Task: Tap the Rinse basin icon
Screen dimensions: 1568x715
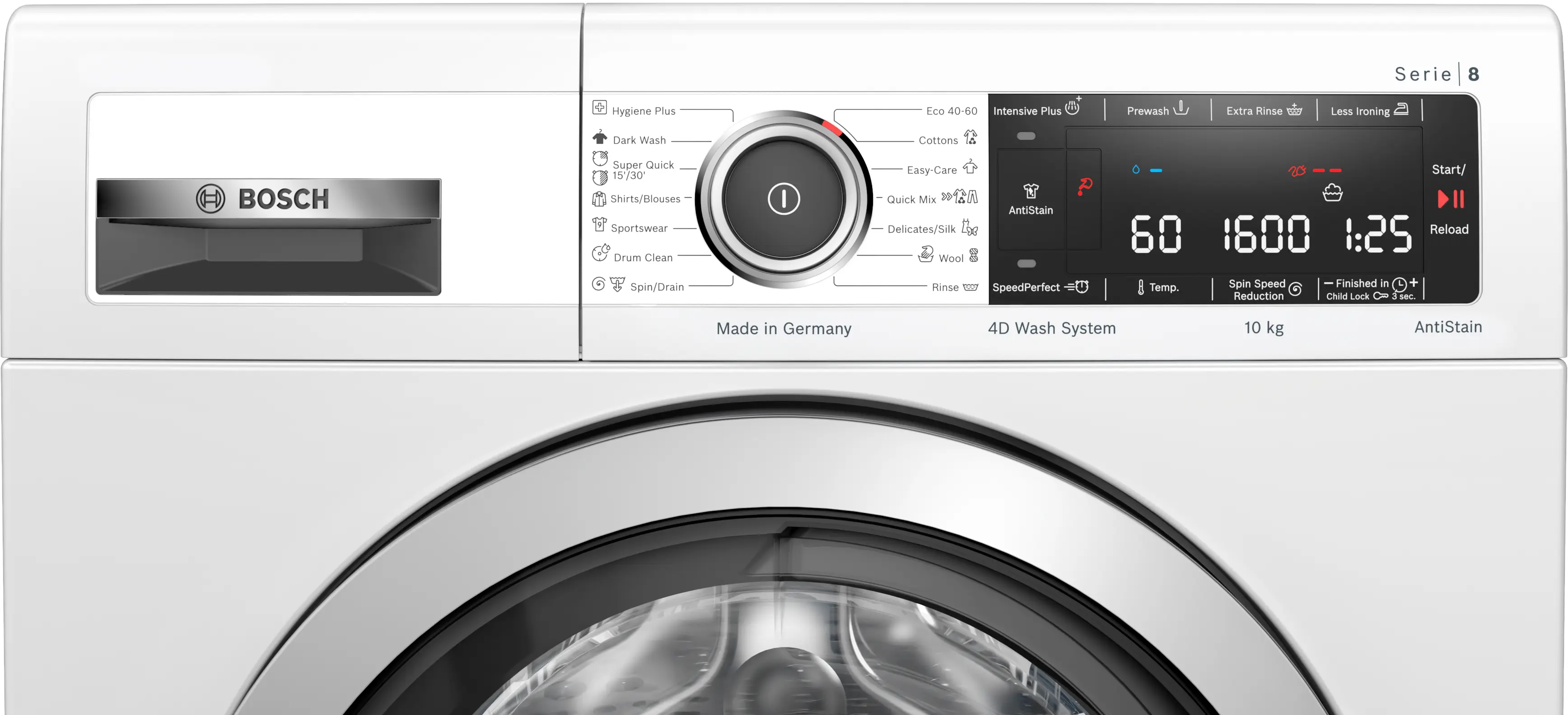Action: pos(971,287)
